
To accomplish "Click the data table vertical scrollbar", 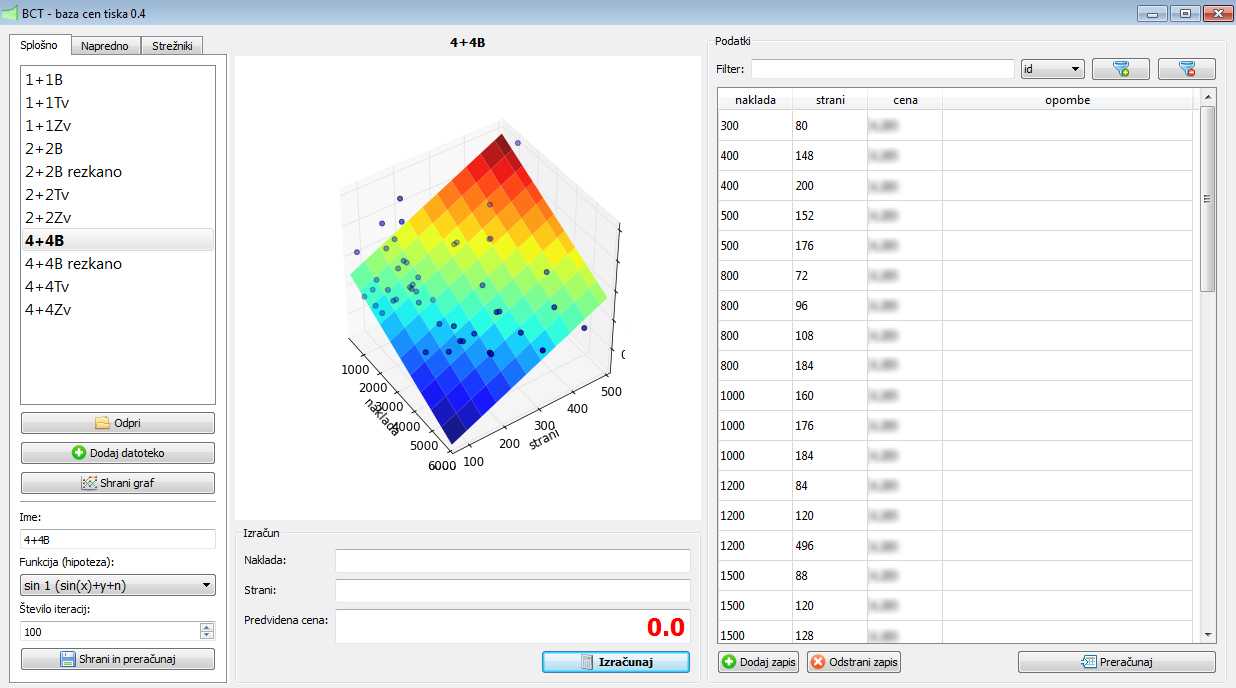I will tap(1207, 200).
